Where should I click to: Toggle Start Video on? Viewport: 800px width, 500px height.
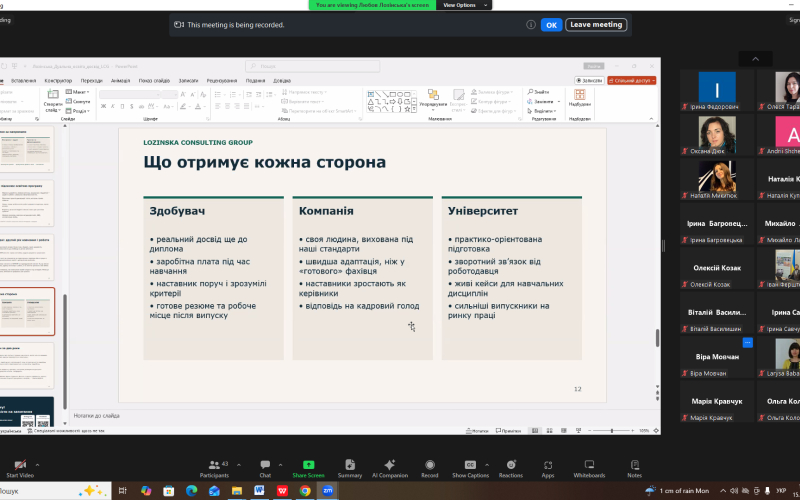pos(20,465)
